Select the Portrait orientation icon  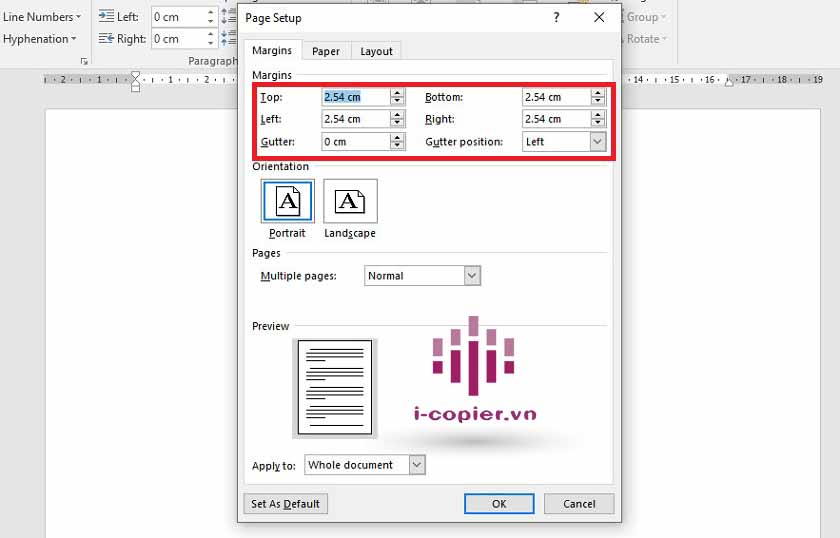[288, 201]
